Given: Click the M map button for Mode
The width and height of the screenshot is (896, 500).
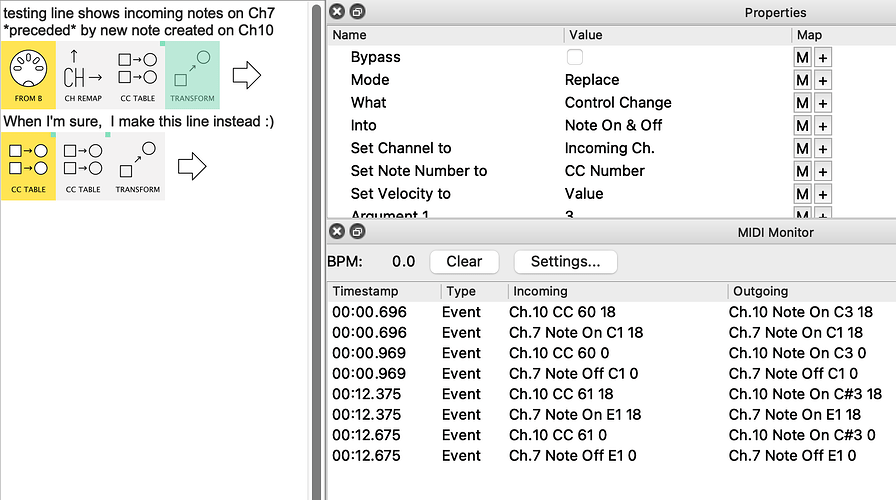Looking at the screenshot, I should point(802,80).
